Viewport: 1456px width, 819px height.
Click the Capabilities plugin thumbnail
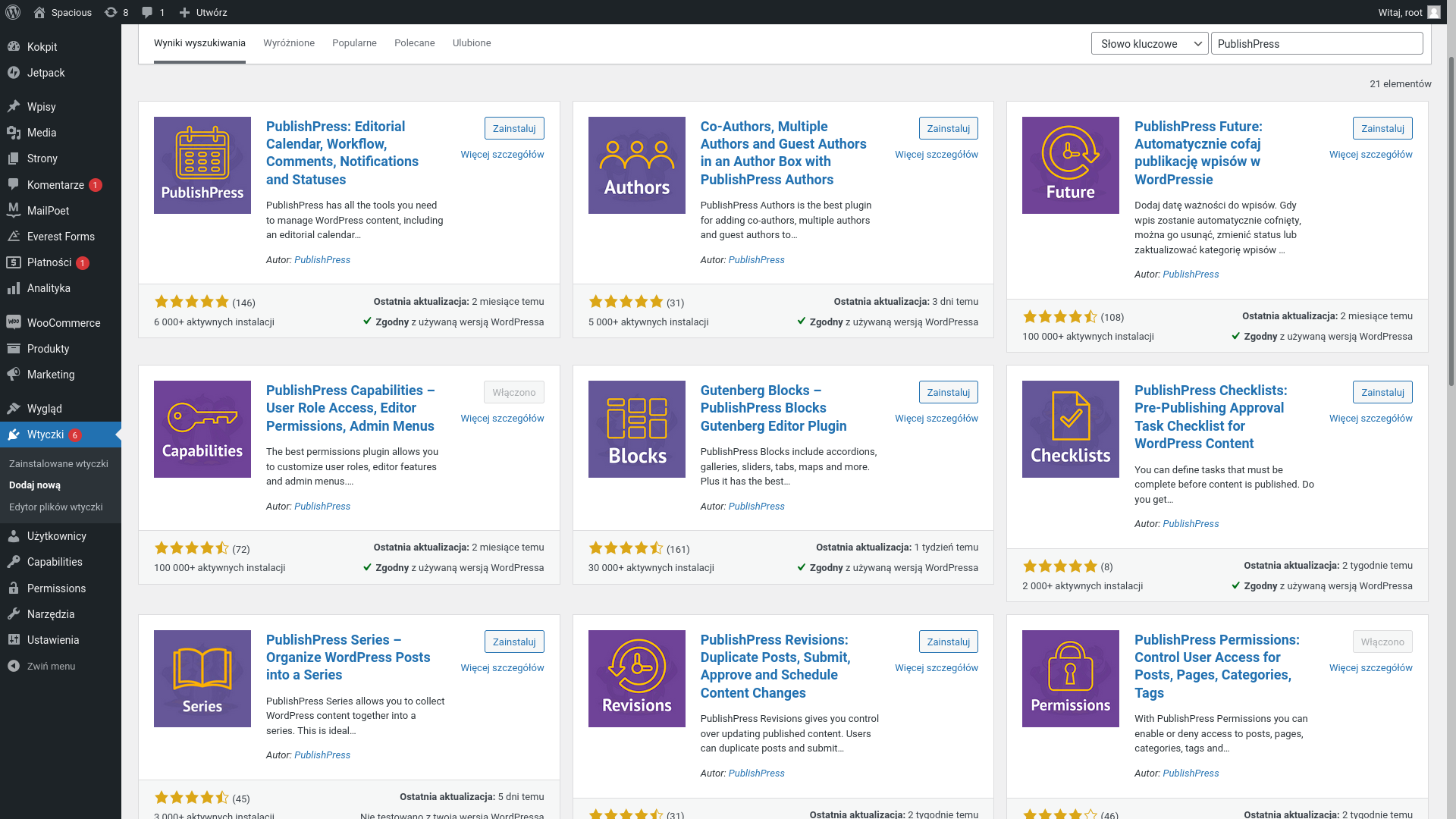pos(202,429)
